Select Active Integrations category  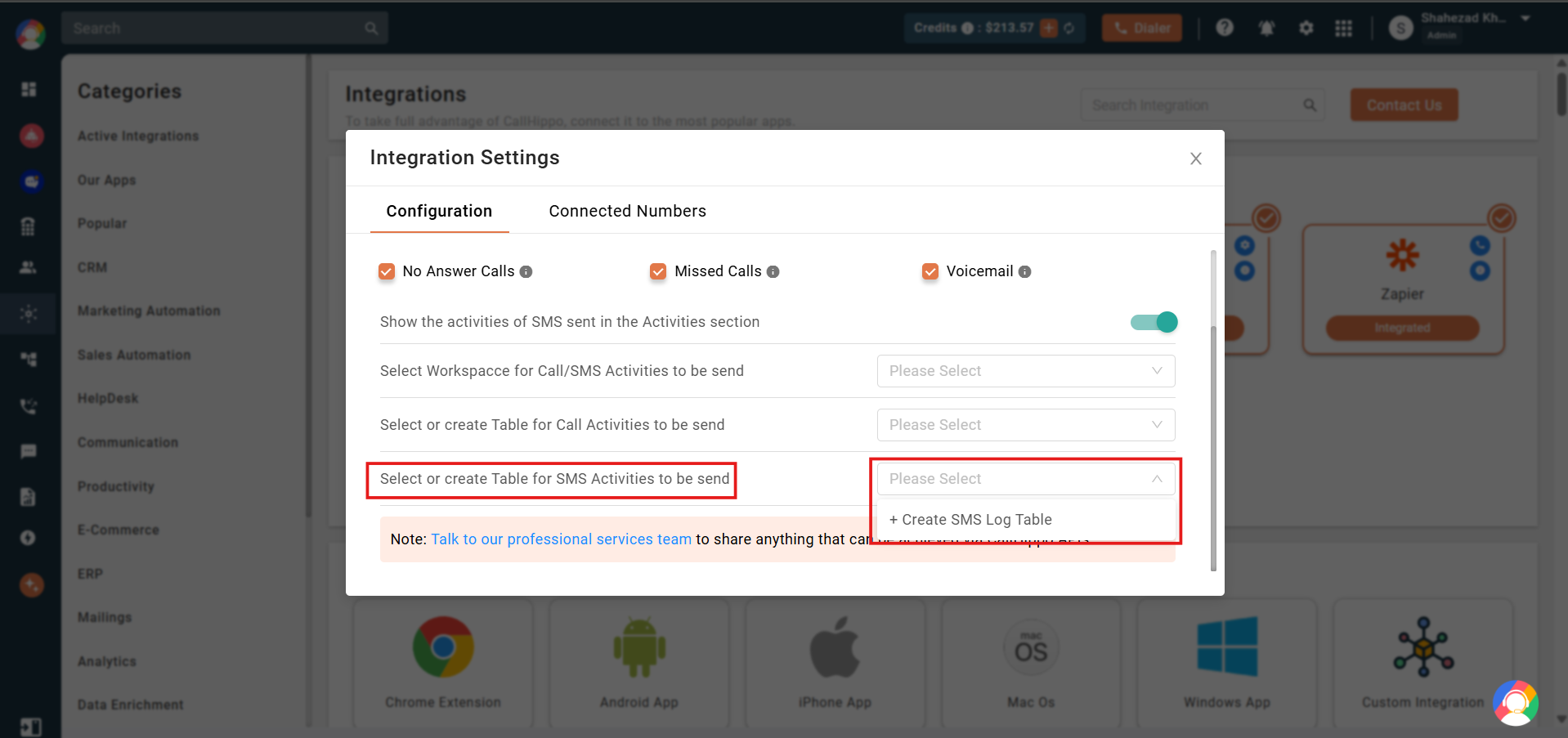click(x=138, y=136)
